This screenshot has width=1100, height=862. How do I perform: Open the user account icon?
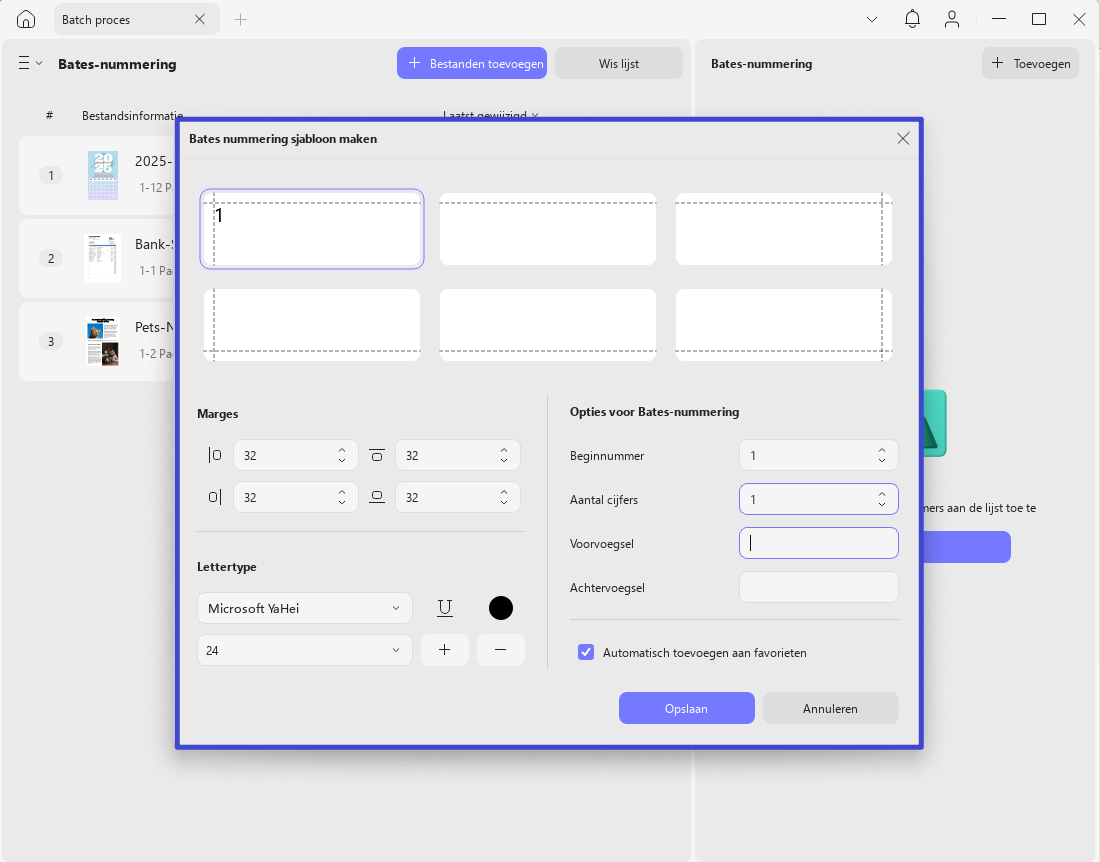click(x=952, y=19)
